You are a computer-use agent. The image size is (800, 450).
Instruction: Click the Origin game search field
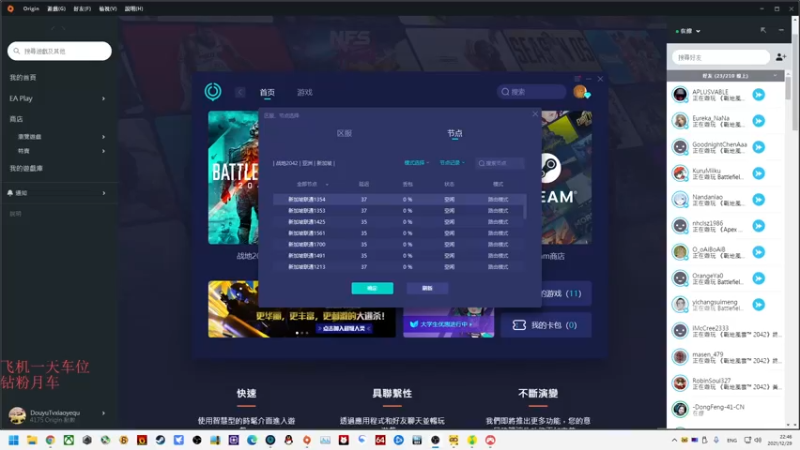(x=59, y=51)
